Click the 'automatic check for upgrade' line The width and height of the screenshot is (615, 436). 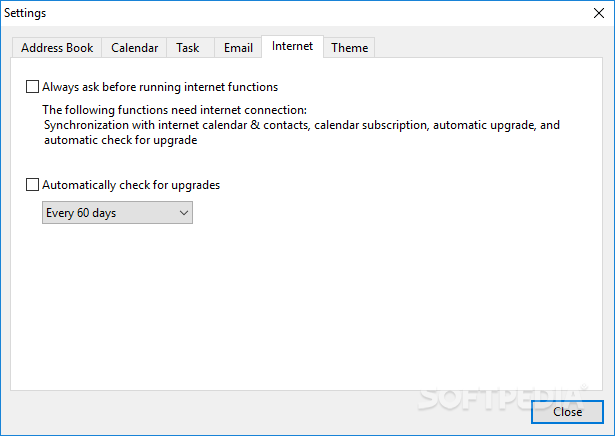[120, 140]
